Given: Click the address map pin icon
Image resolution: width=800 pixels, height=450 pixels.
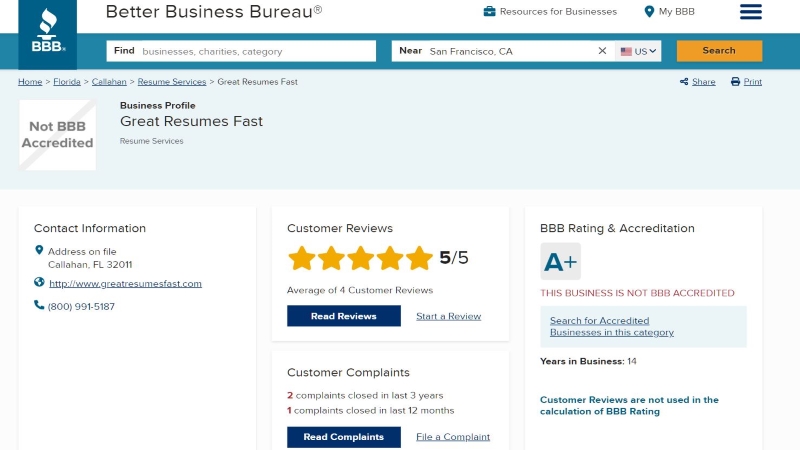Looking at the screenshot, I should pos(39,250).
